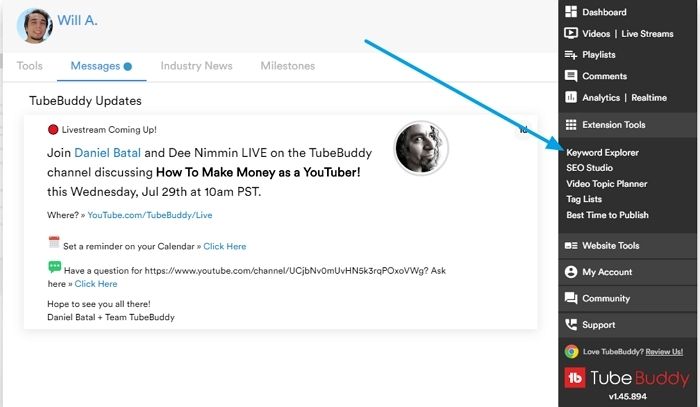700x407 pixels.
Task: Click the Chrome logo icon near review text
Action: tap(571, 352)
